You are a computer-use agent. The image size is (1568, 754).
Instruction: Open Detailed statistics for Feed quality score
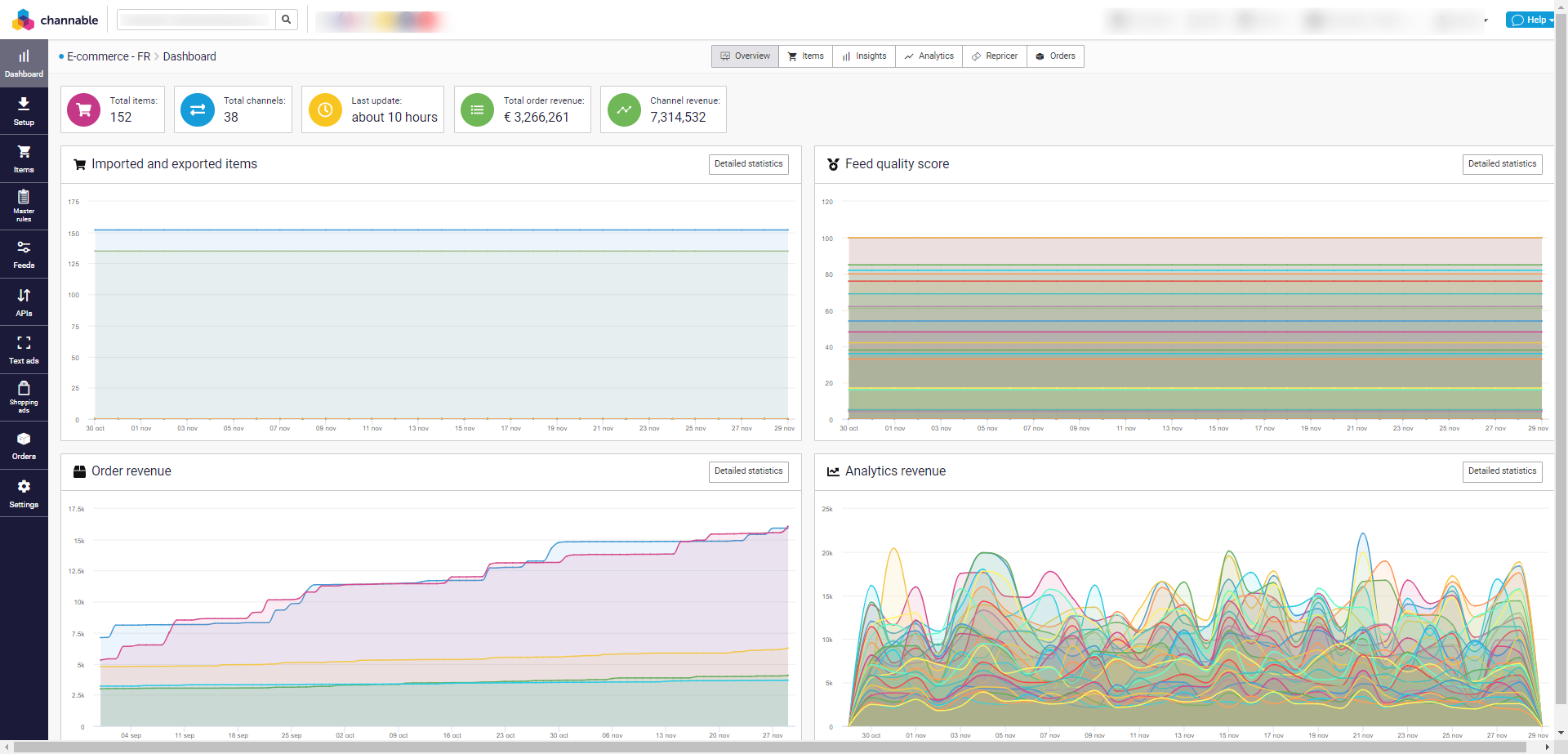tap(1501, 164)
